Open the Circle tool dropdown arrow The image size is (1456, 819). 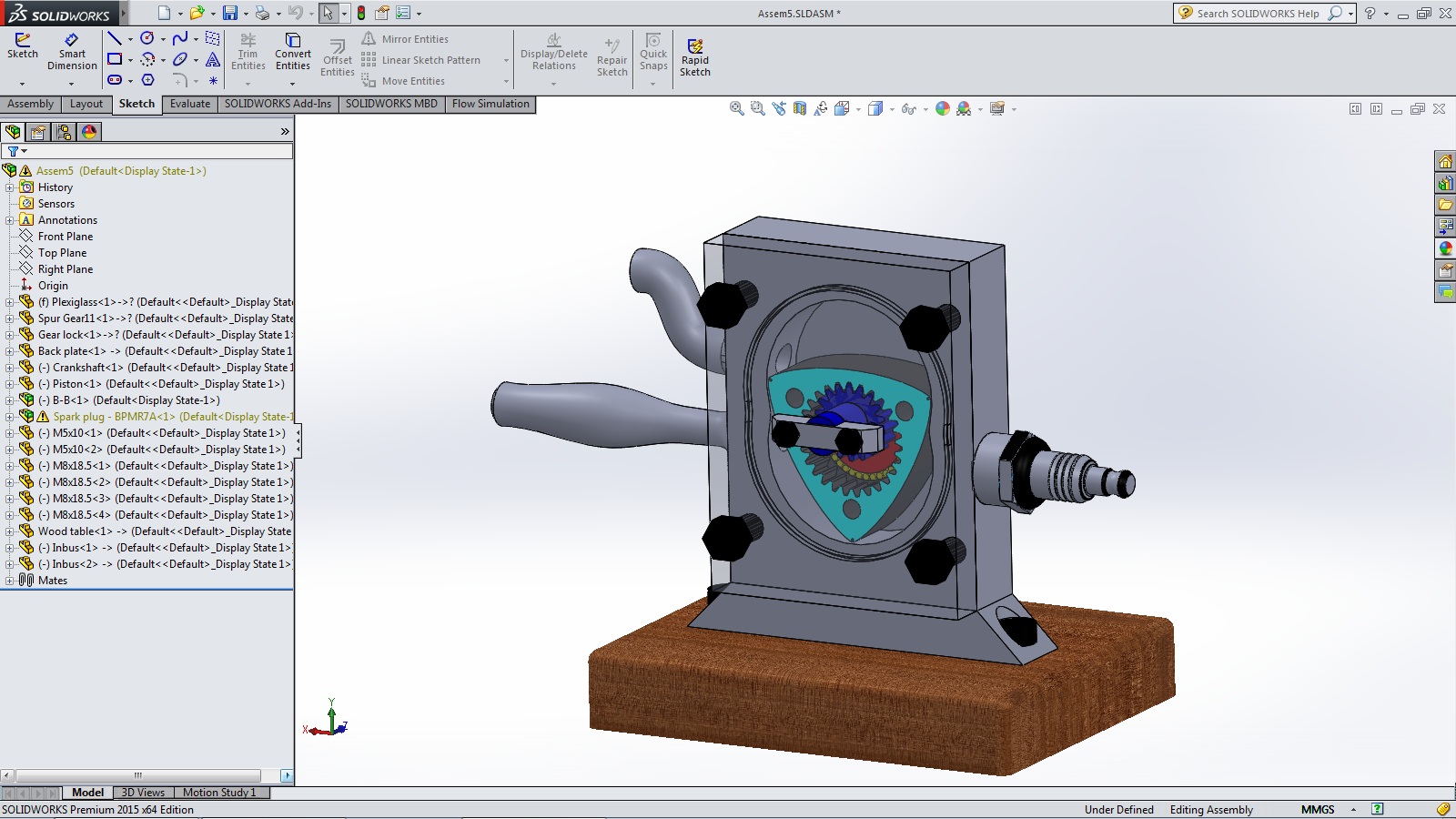(163, 39)
